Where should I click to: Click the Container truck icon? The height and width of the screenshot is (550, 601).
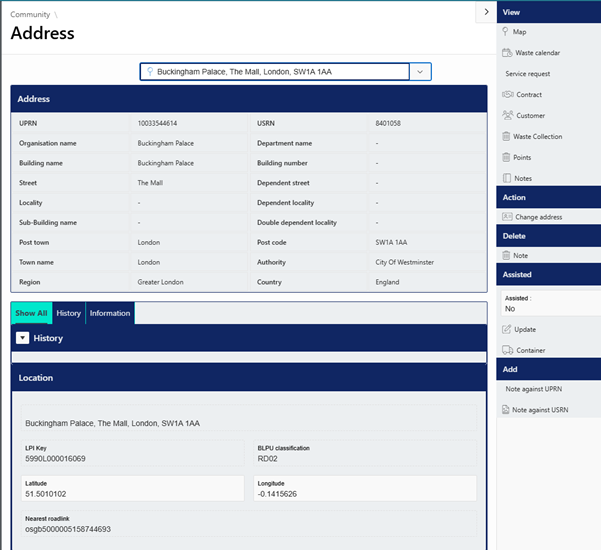tap(508, 350)
